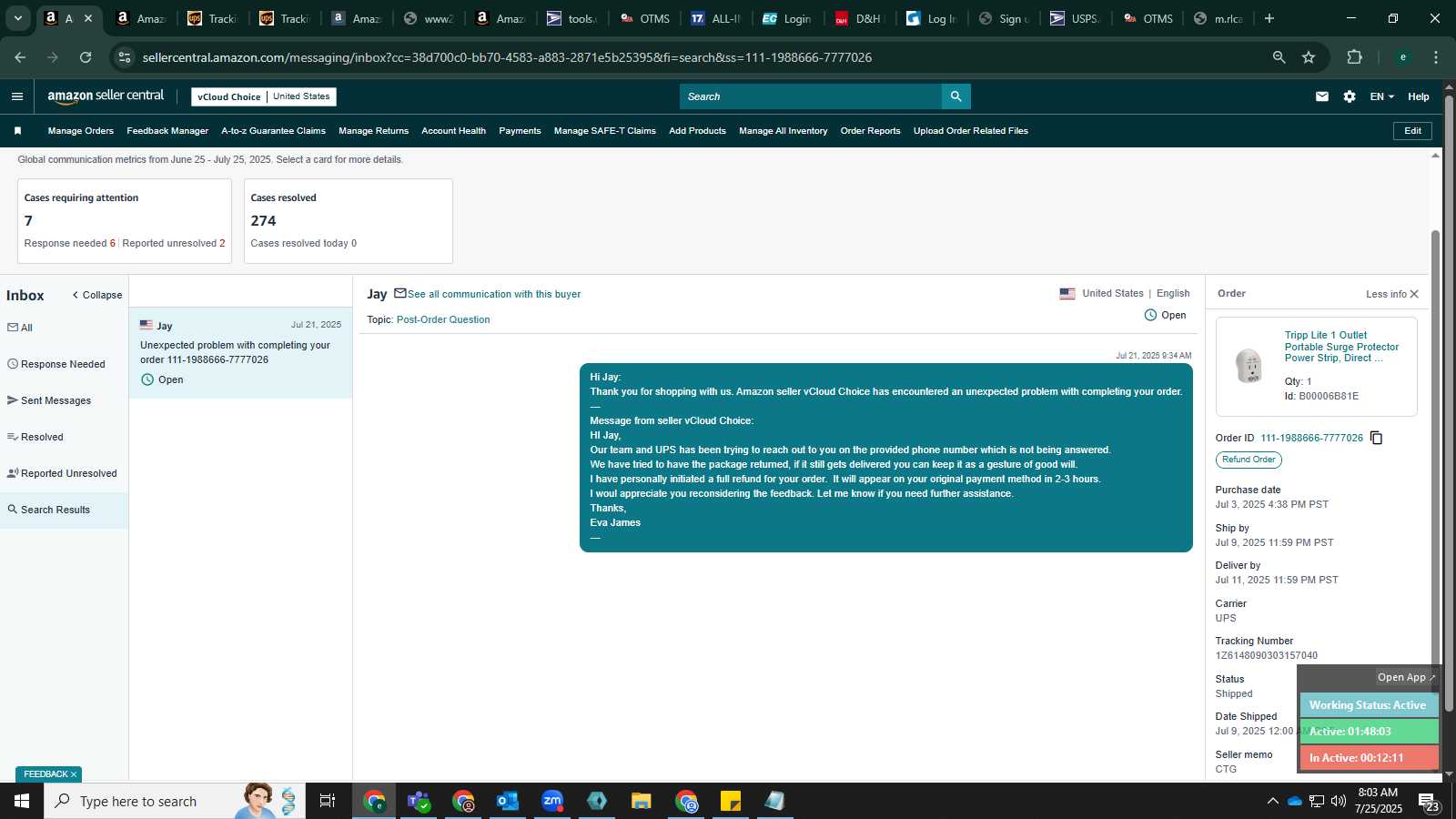The height and width of the screenshot is (819, 1456).
Task: Open the vCloud Choice account switcher
Action: coord(264,96)
